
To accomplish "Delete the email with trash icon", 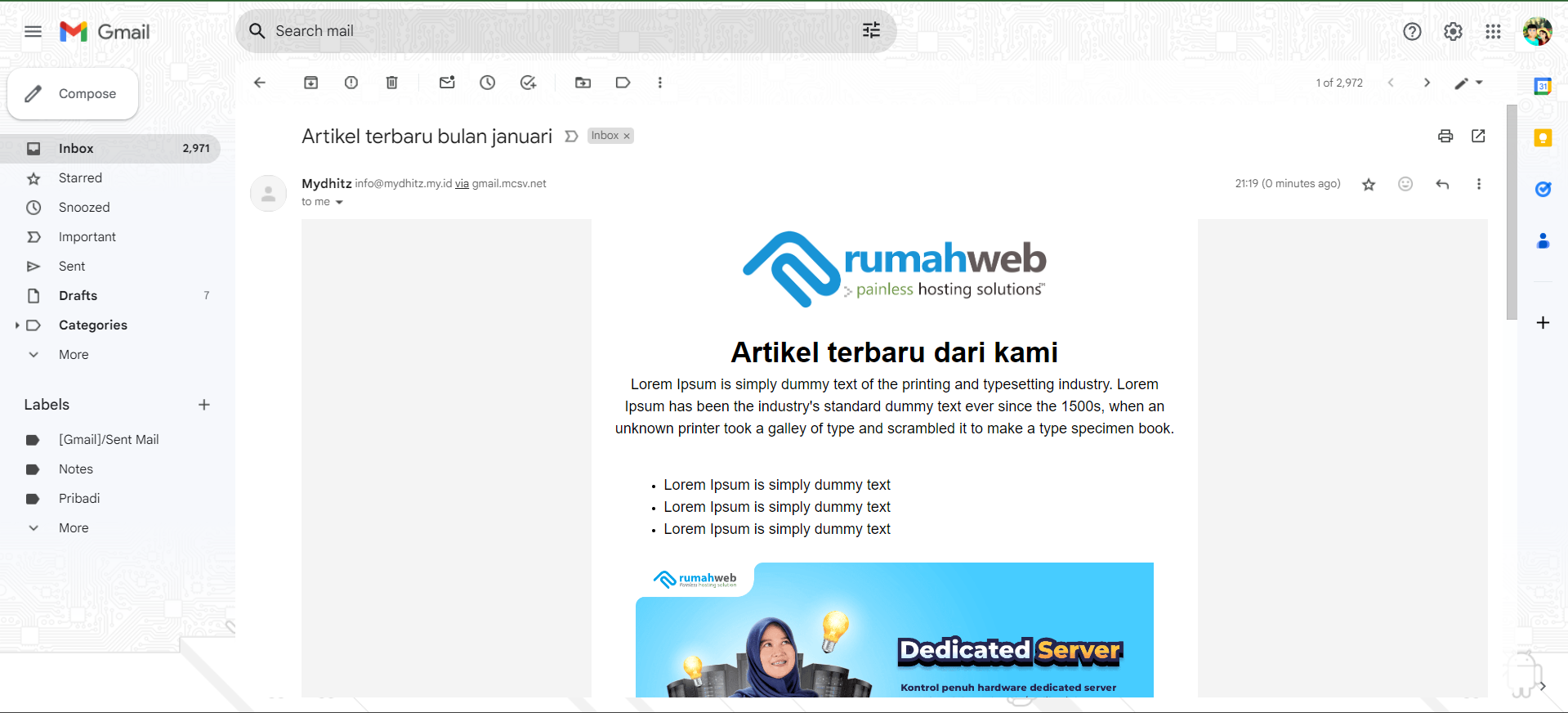I will (392, 83).
